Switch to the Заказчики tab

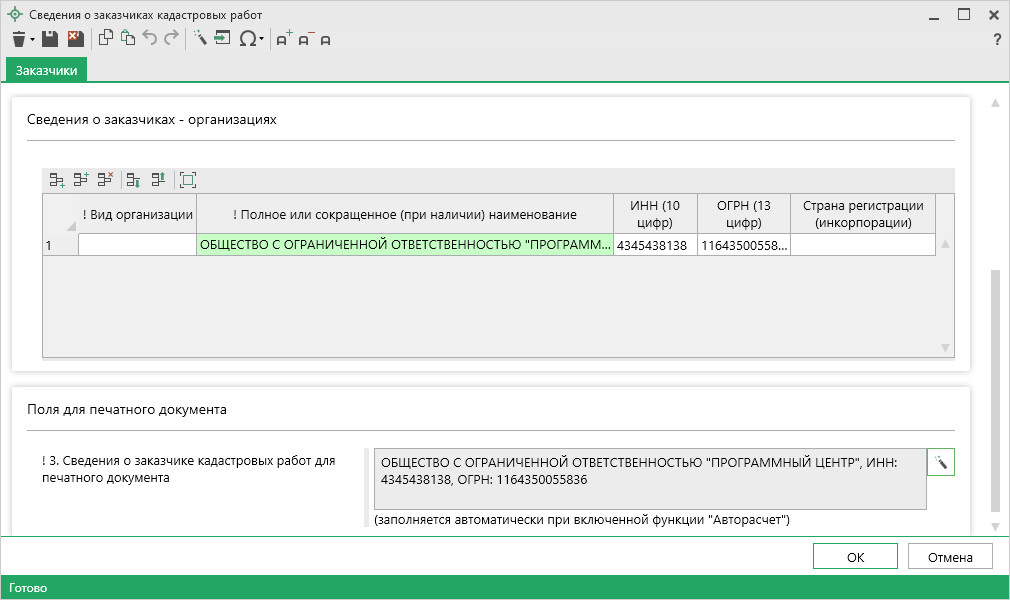point(46,70)
